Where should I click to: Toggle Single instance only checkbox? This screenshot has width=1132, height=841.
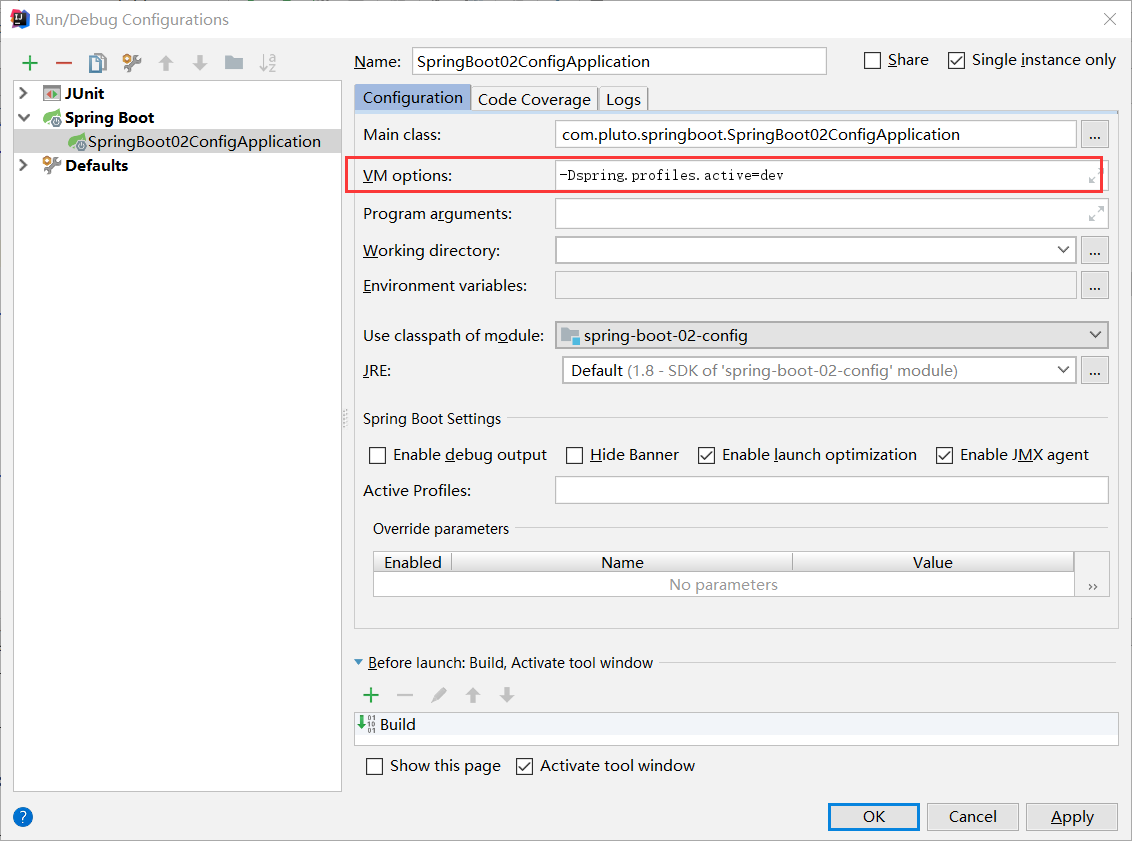point(956,60)
